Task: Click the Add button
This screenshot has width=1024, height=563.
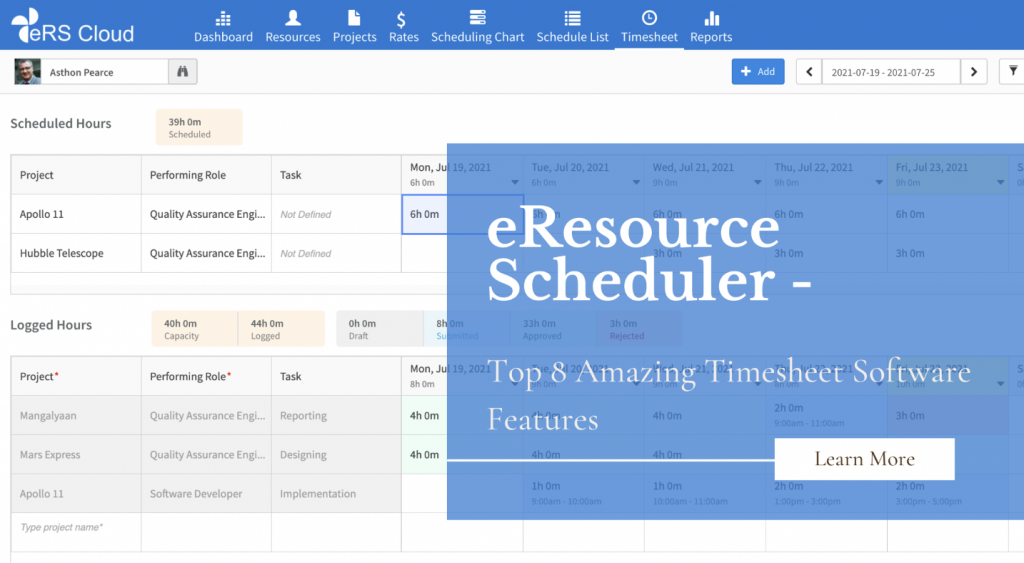Action: coord(758,72)
